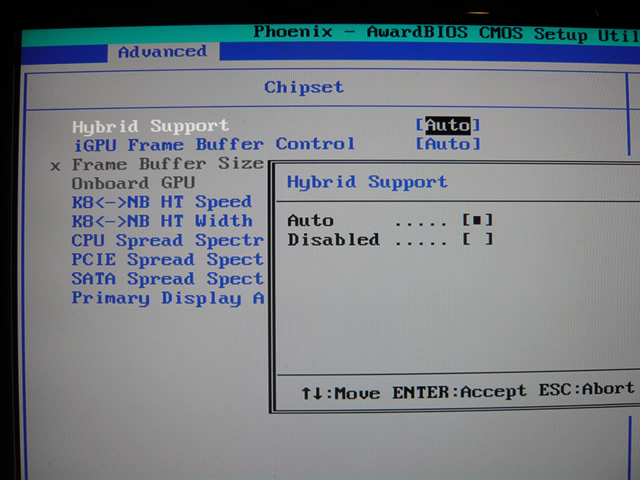Open iGPU Frame Buffer Control Auto value
The height and width of the screenshot is (480, 640).
(x=448, y=144)
